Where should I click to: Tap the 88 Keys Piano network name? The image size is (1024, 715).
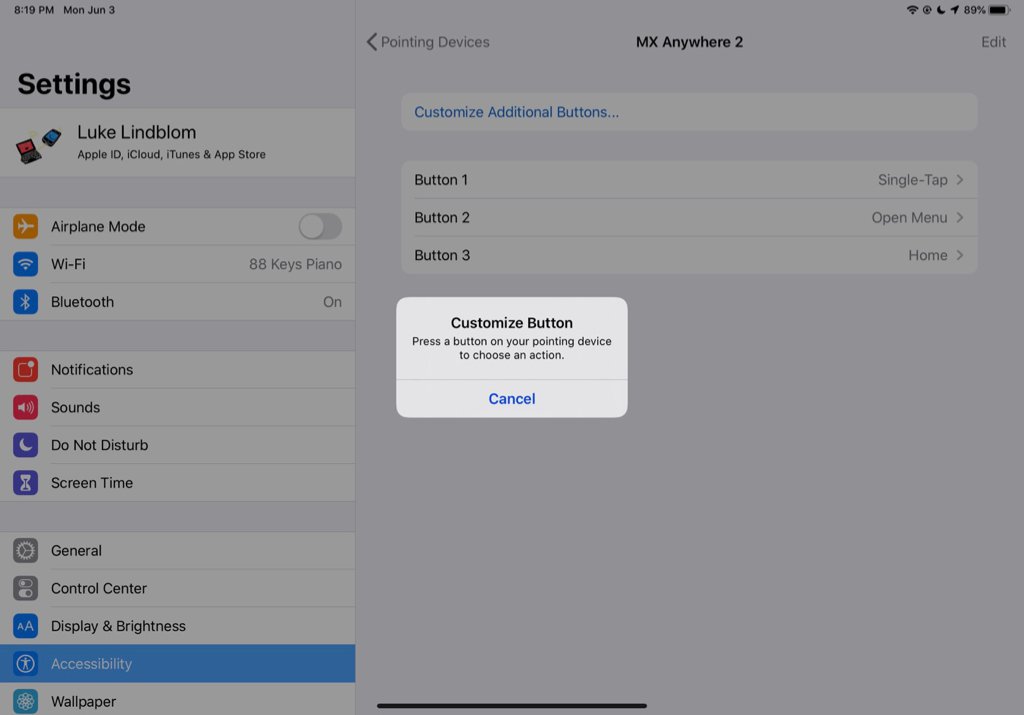[x=295, y=264]
